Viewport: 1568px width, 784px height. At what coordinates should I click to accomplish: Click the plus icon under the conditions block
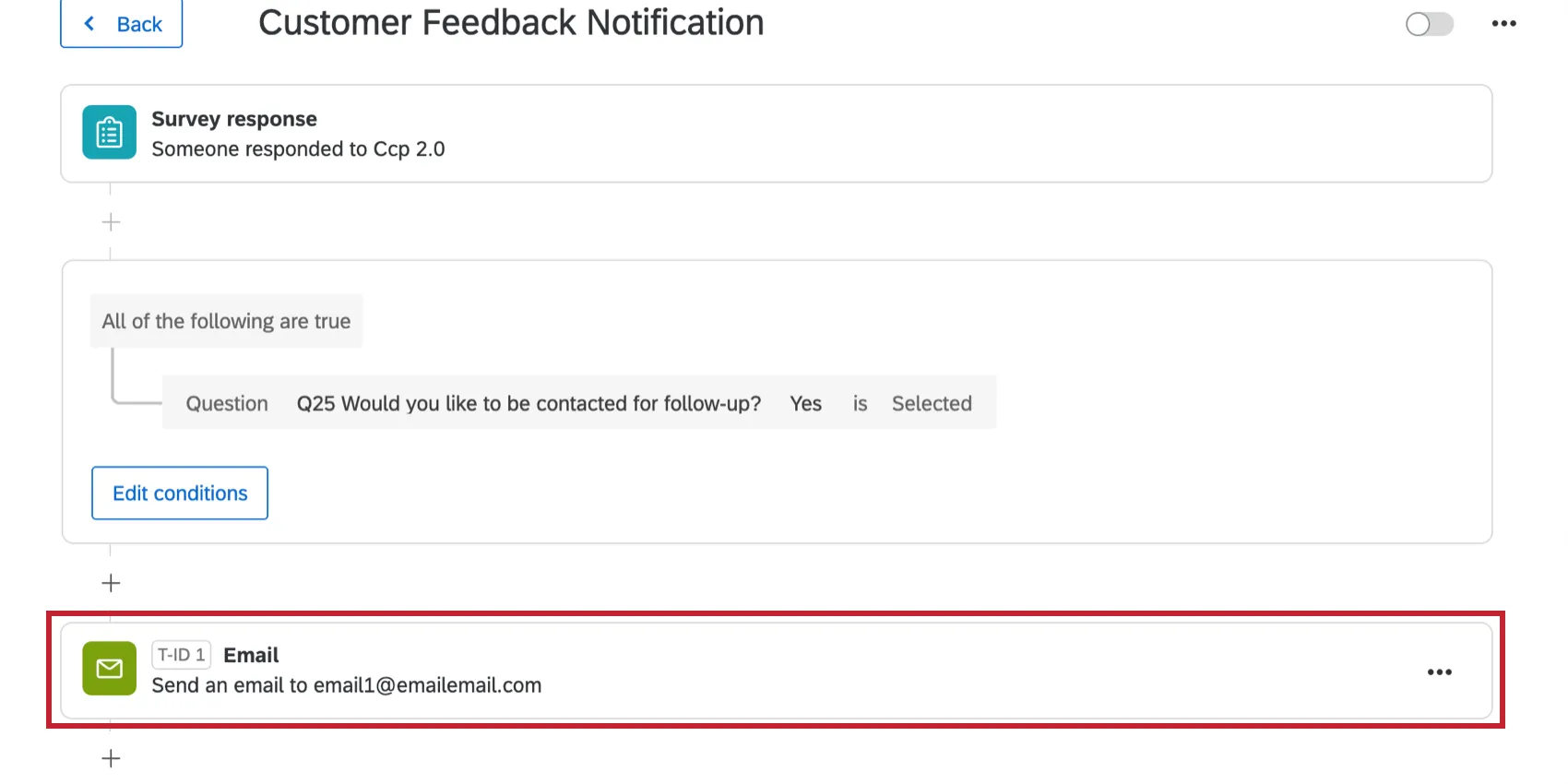coord(110,582)
